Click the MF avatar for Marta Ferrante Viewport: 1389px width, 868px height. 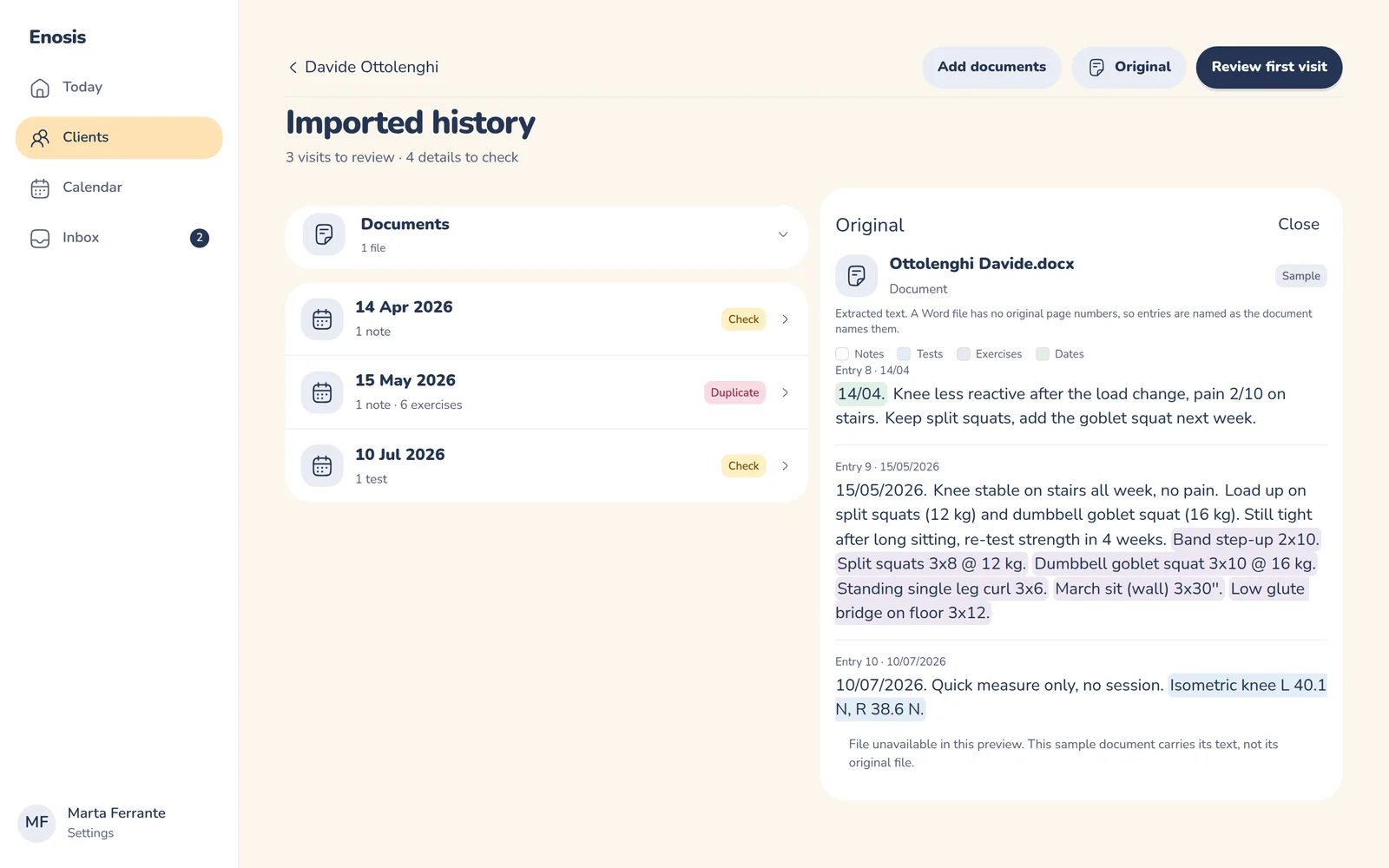(x=36, y=822)
